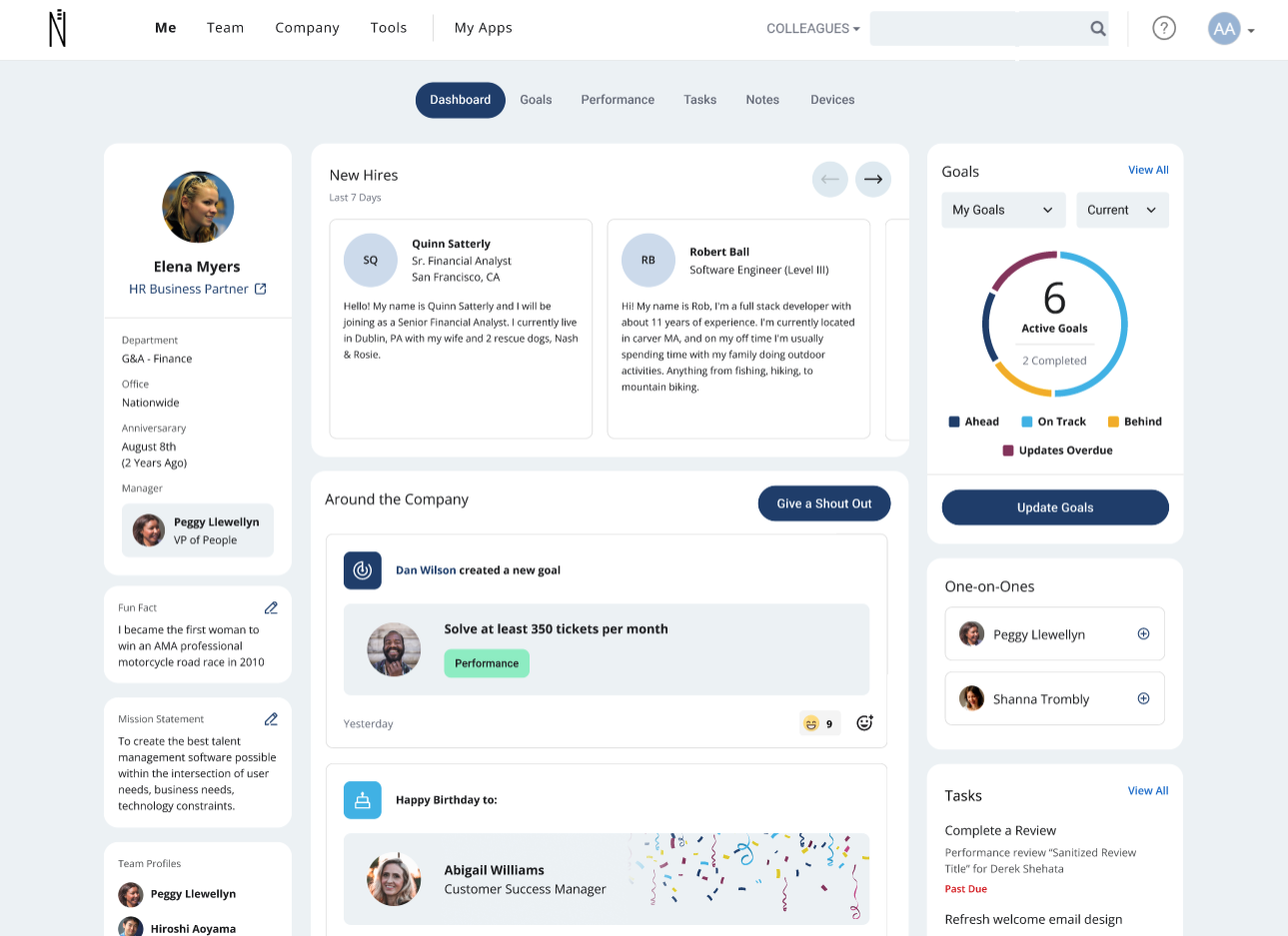Go to previous New Hires with left arrow
The width and height of the screenshot is (1288, 936).
830,179
